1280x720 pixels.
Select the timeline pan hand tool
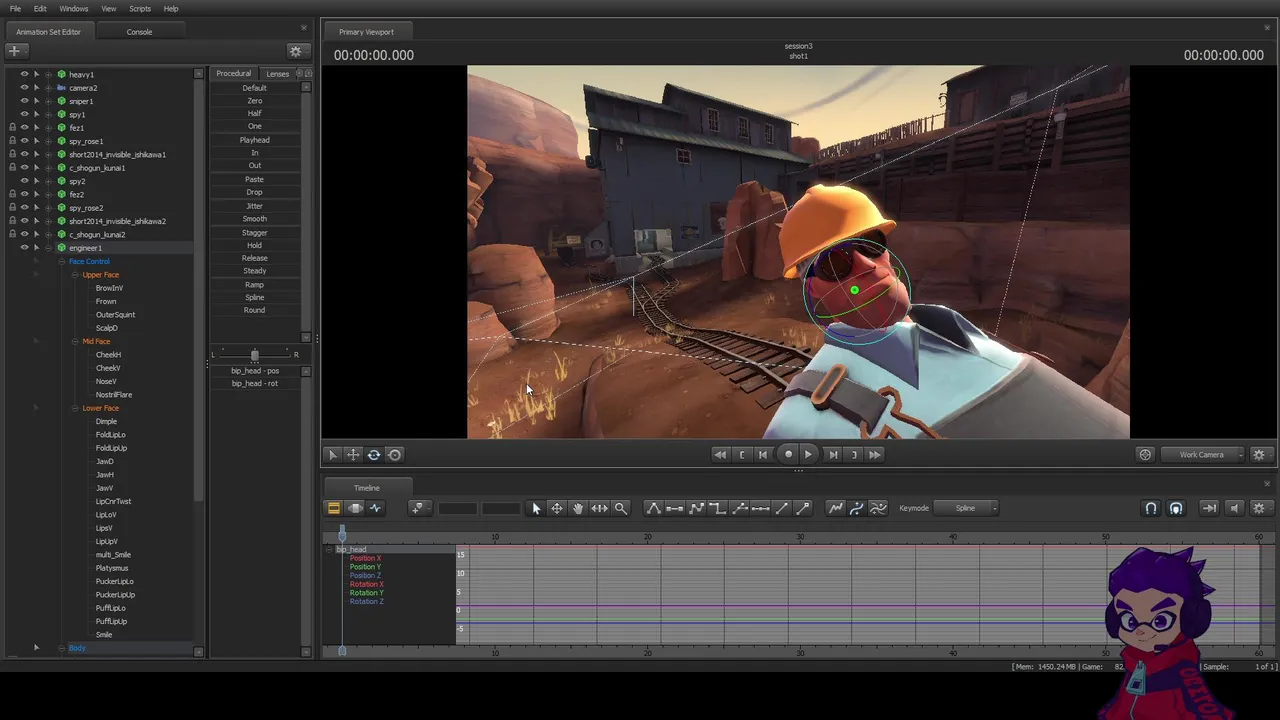(x=578, y=508)
